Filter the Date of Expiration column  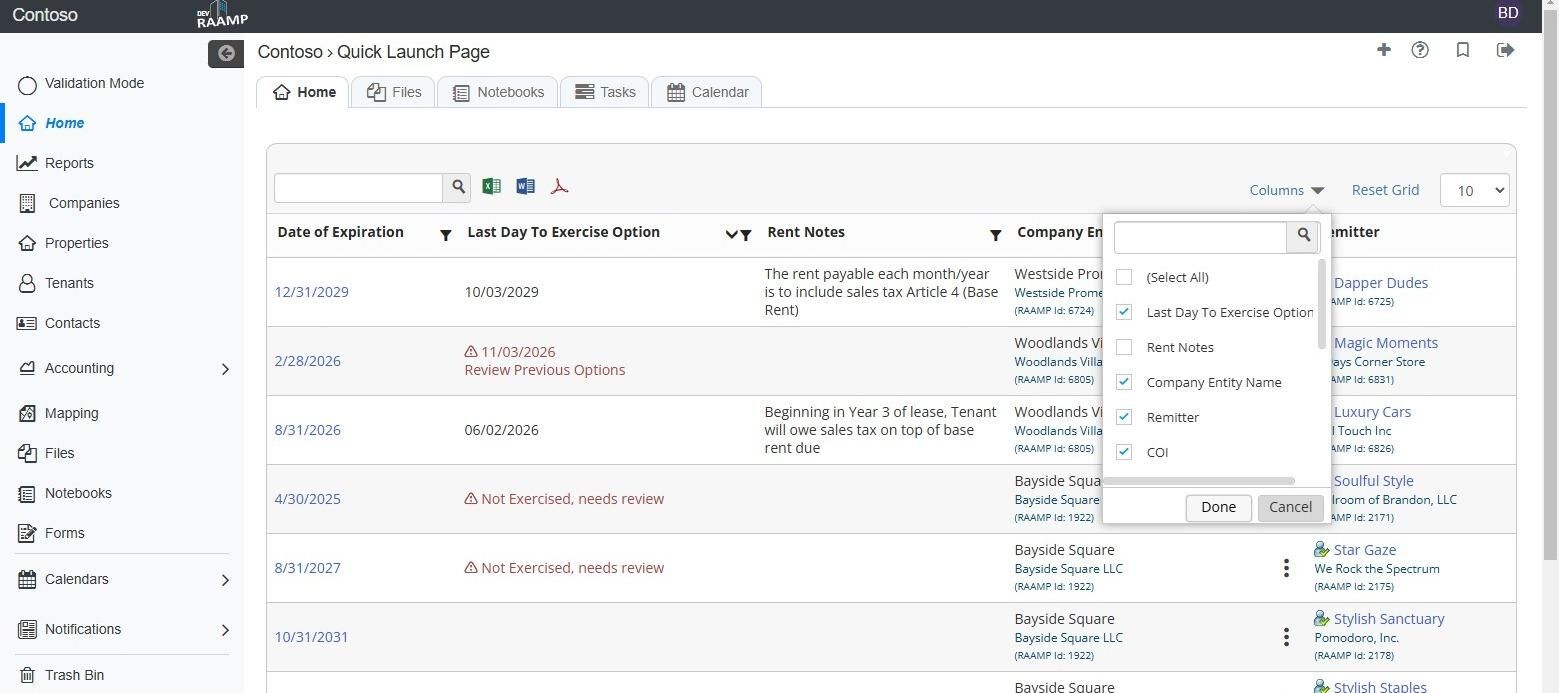pyautogui.click(x=446, y=235)
